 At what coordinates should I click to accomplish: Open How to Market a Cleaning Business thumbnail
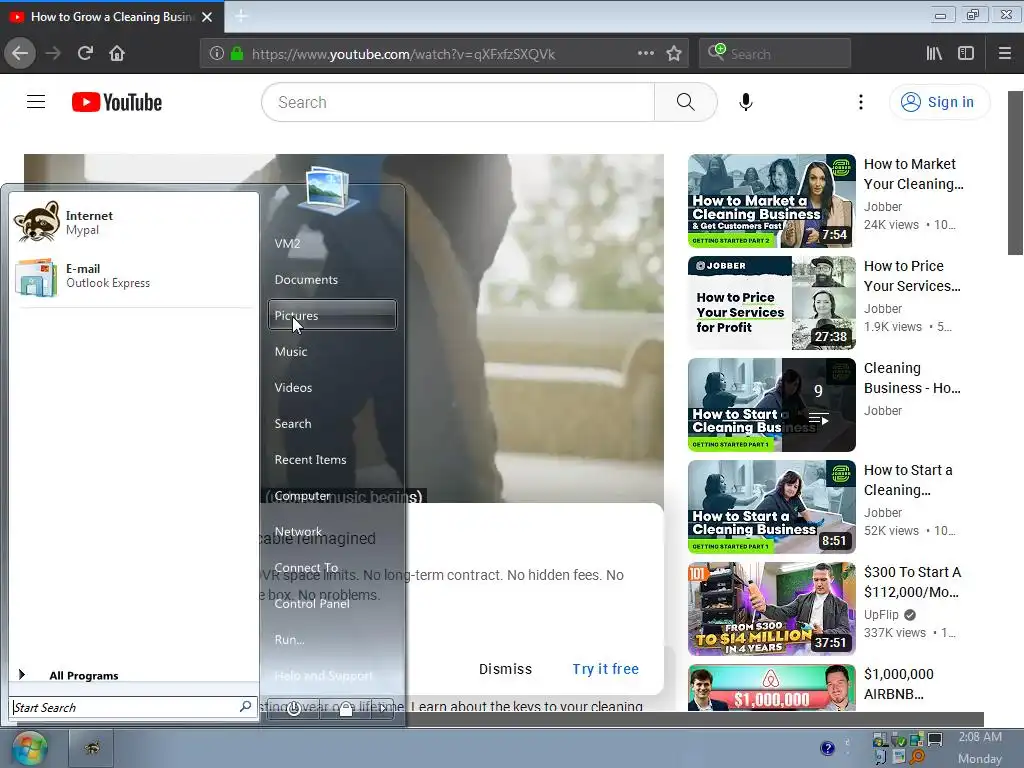(x=771, y=201)
